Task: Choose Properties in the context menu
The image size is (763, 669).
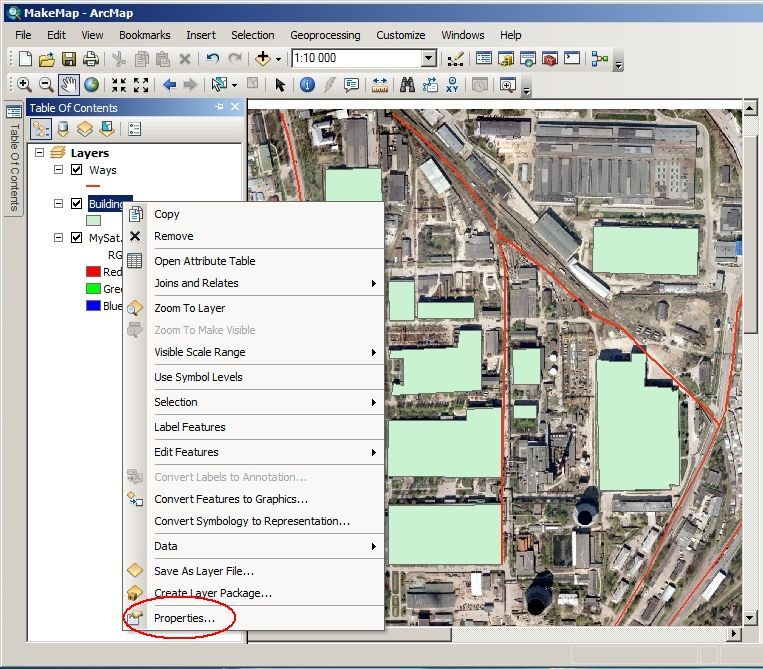Action: (184, 618)
